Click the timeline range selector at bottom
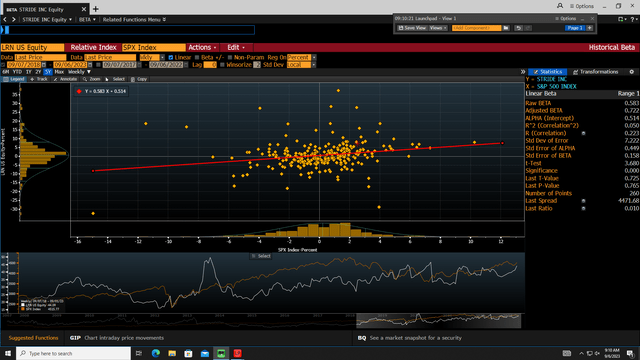640x360 pixels. [x=438, y=321]
